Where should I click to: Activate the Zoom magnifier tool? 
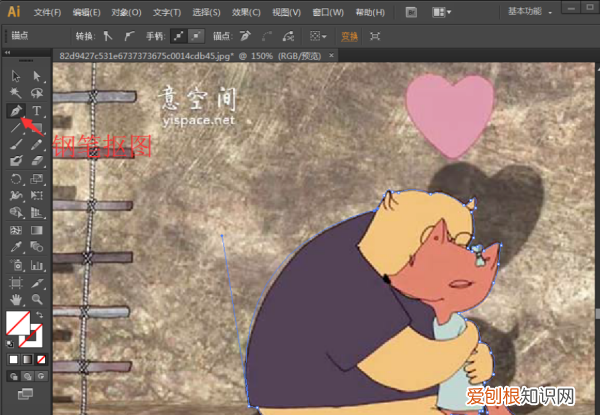coord(36,298)
